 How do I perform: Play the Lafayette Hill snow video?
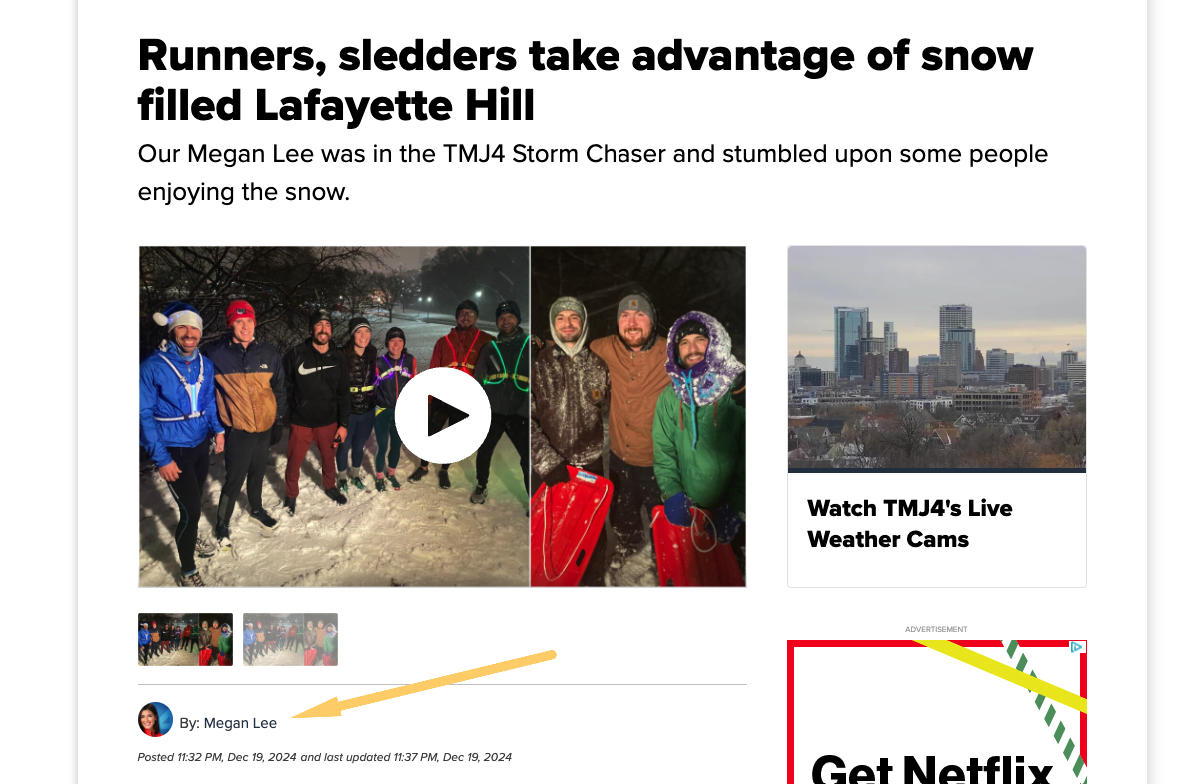(442, 416)
